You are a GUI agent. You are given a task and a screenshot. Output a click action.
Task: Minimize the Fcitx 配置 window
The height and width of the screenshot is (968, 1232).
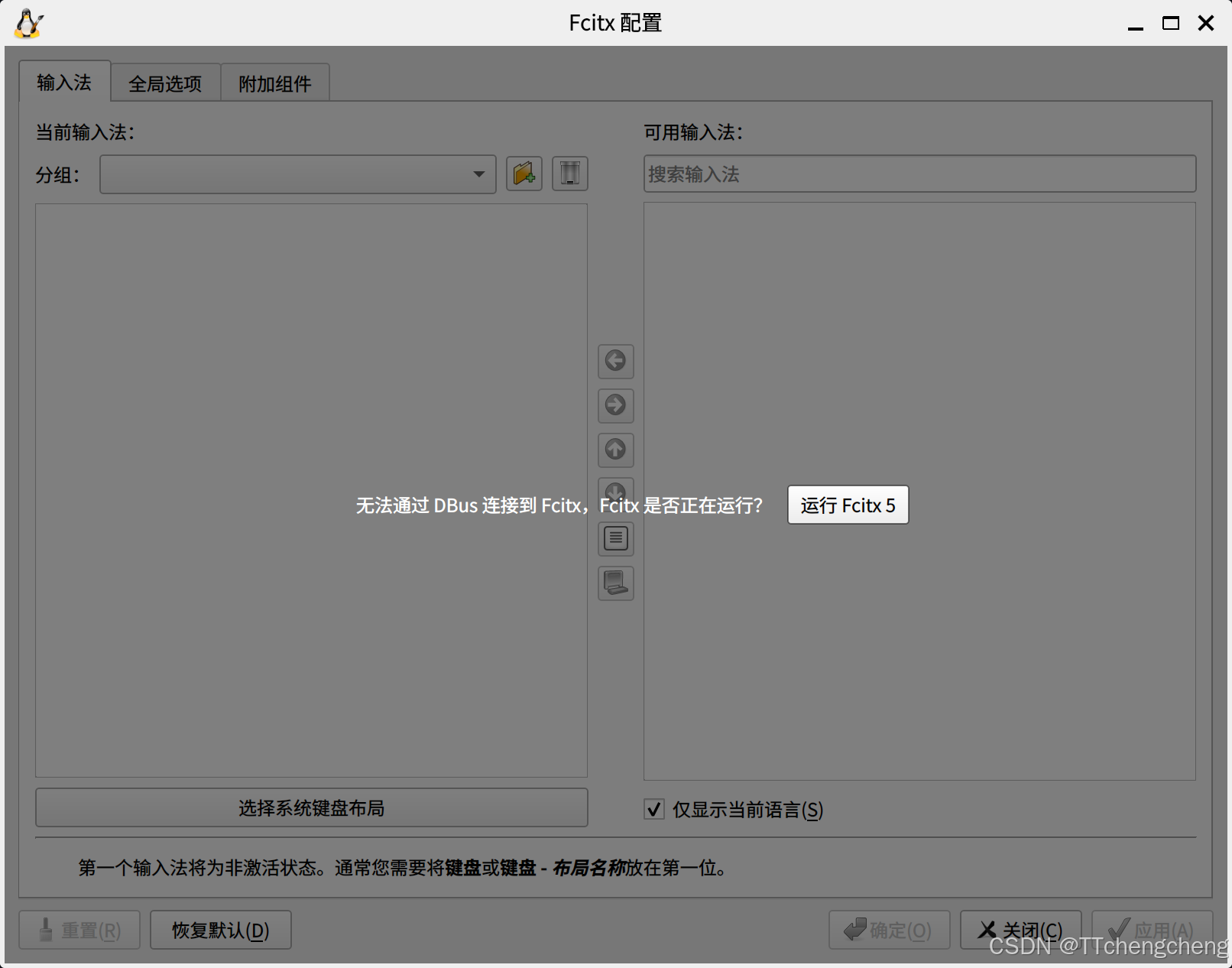pos(1135,24)
